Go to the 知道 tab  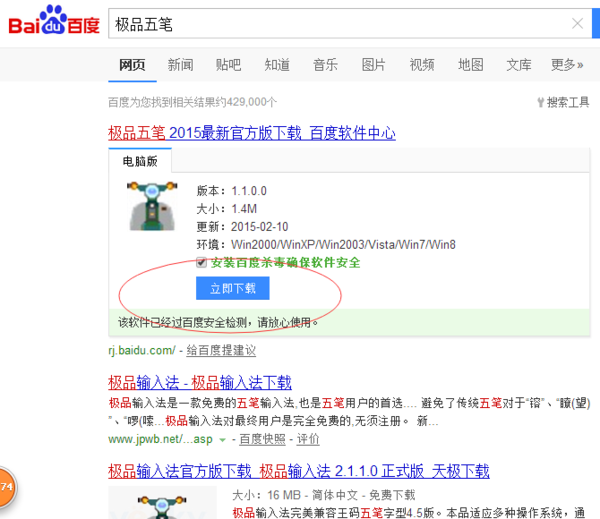tap(277, 65)
